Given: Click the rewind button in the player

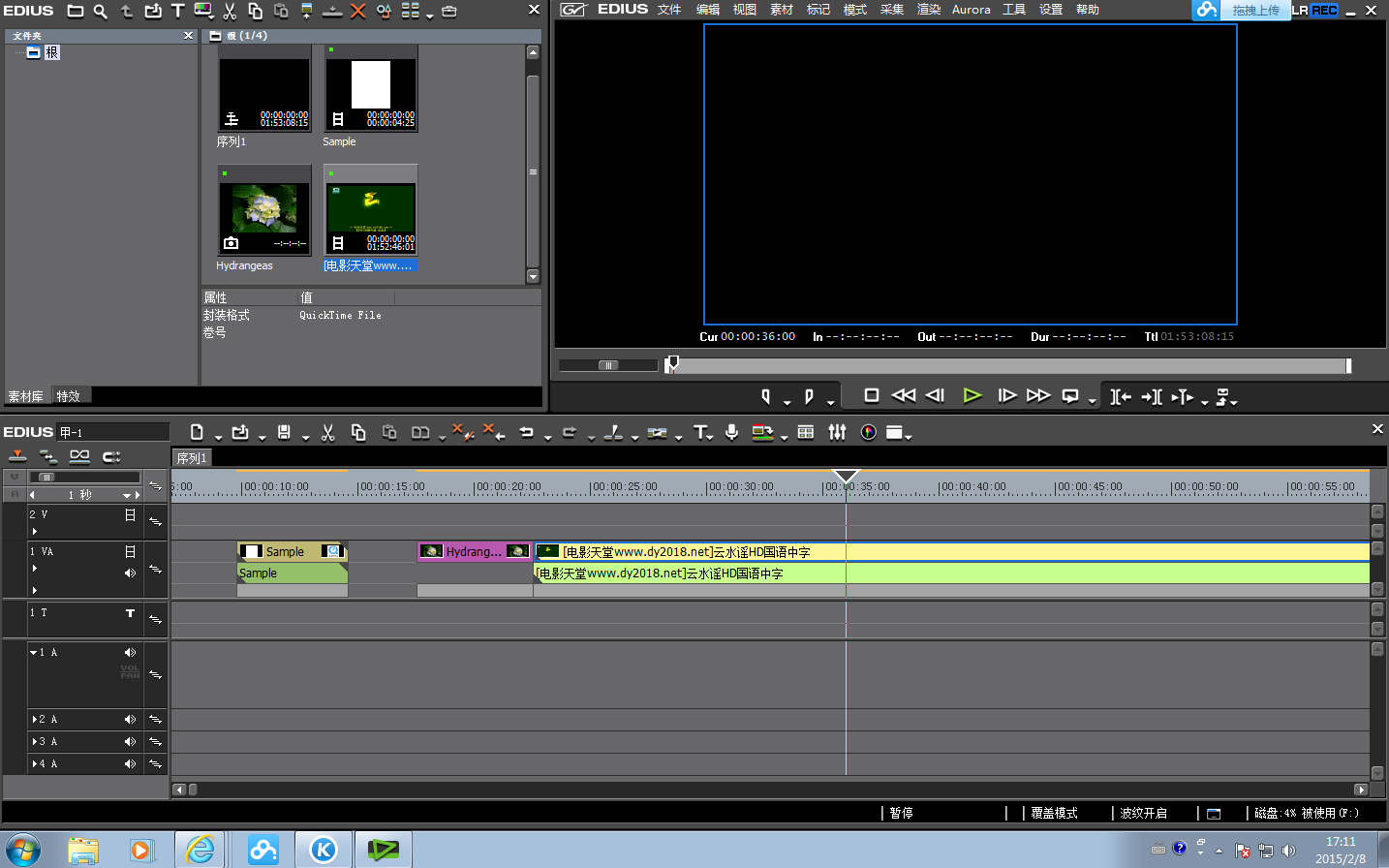Looking at the screenshot, I should coord(903,395).
